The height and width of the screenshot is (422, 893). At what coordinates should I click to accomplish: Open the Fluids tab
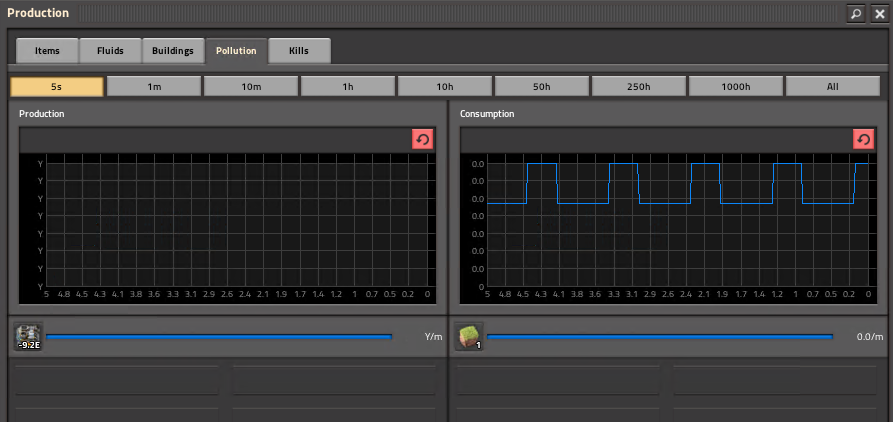point(110,50)
